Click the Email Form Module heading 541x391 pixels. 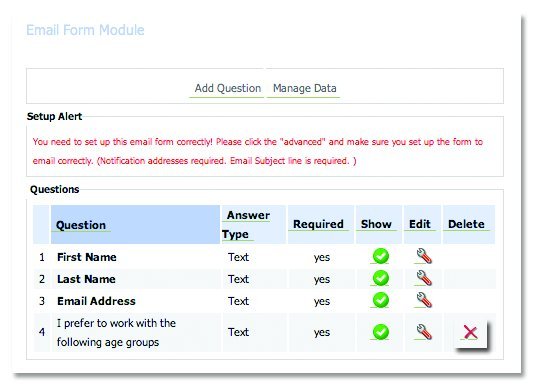[x=85, y=30]
